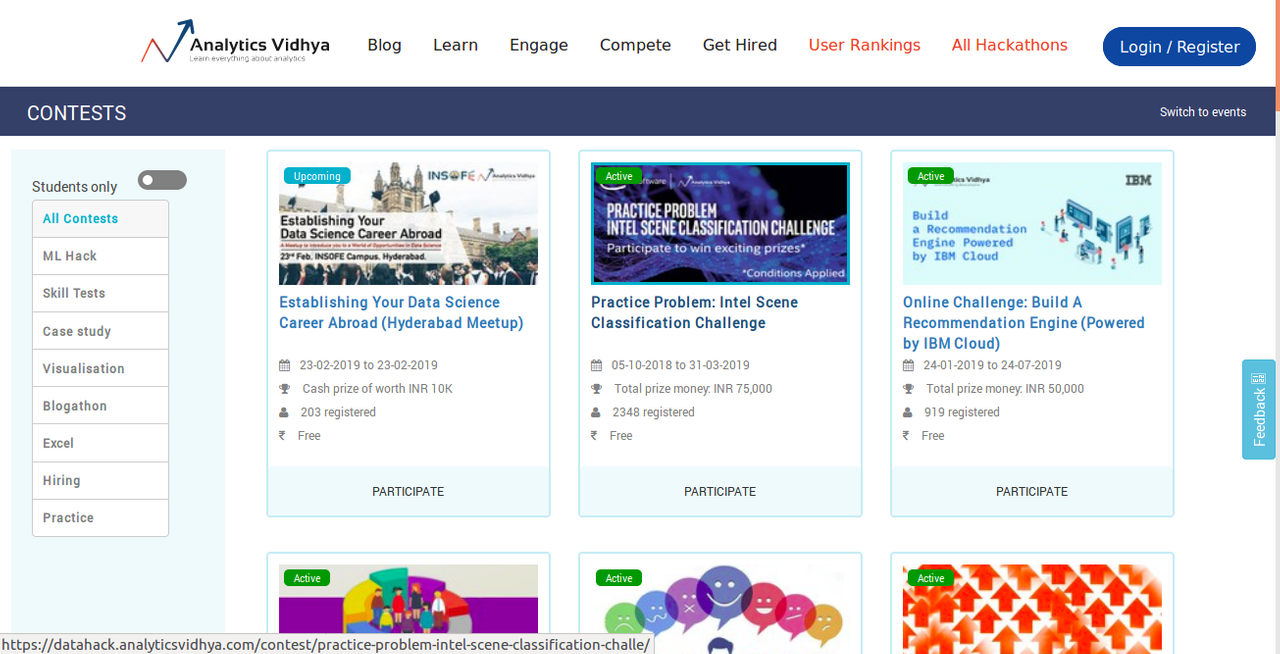
Task: Click trophy icon beside prize money INR 75,000
Action: [x=596, y=389]
